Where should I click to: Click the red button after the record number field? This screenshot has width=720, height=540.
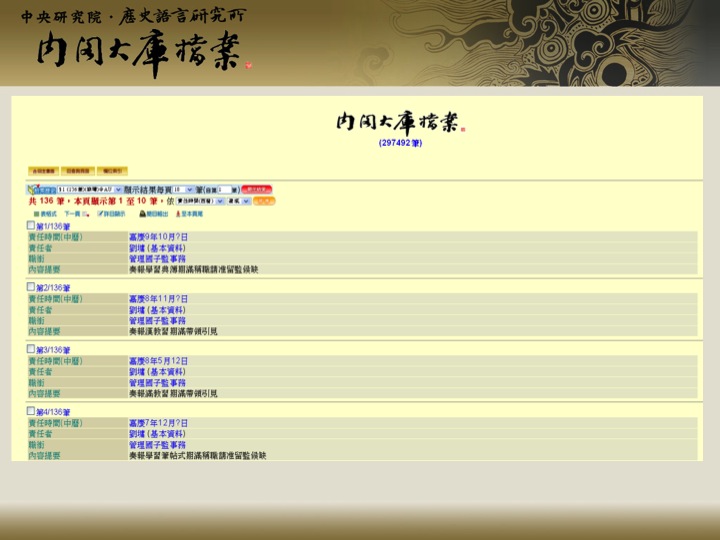pyautogui.click(x=257, y=189)
